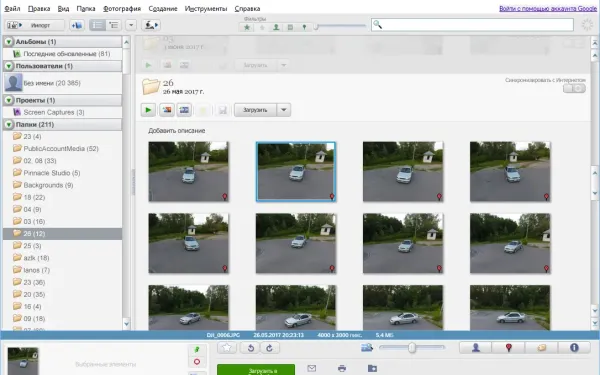Screen dimensions: 600x375
Task: Toggle the sync with Internet switch
Action: (574, 89)
